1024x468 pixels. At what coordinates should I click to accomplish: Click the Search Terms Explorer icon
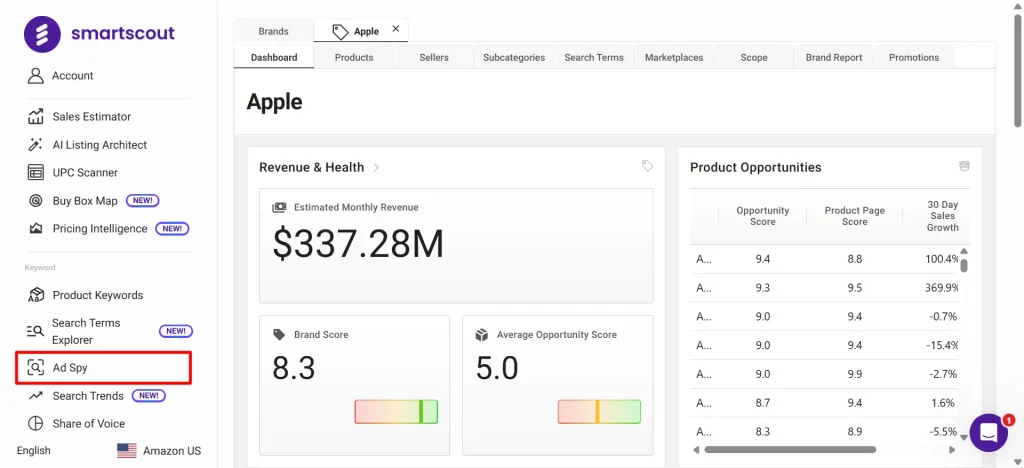(35, 332)
